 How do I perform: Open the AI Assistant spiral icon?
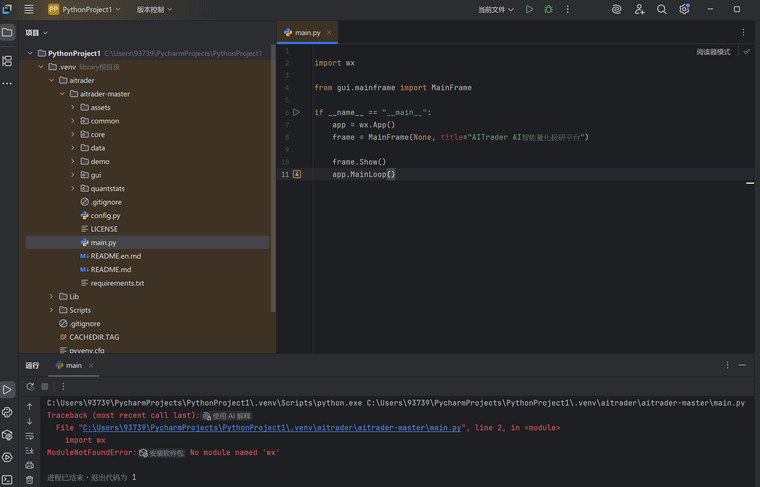click(617, 9)
